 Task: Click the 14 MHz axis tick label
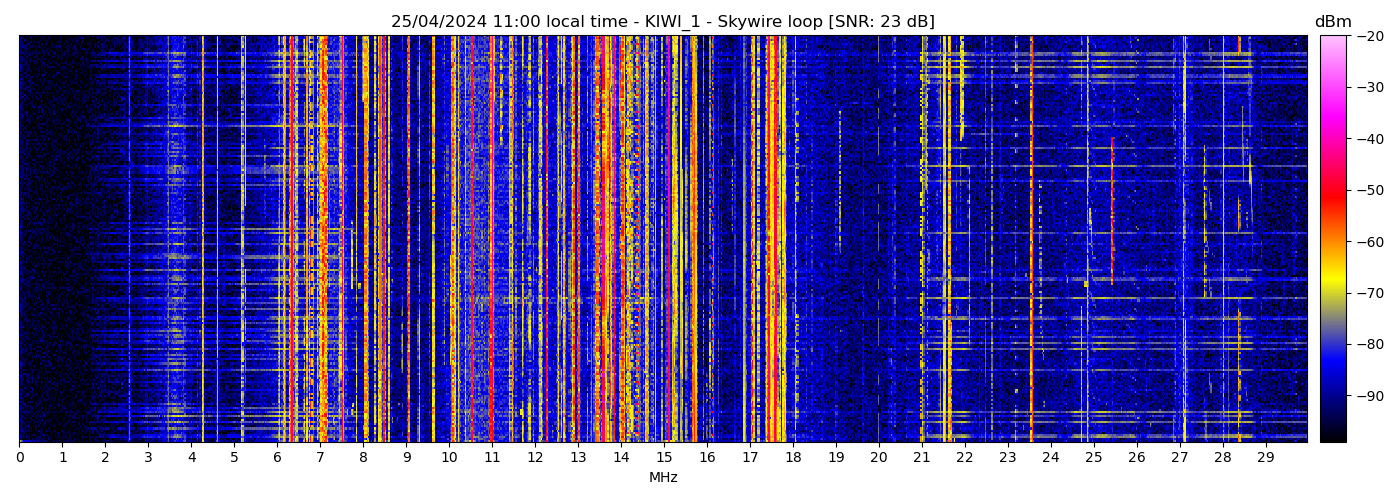point(621,457)
